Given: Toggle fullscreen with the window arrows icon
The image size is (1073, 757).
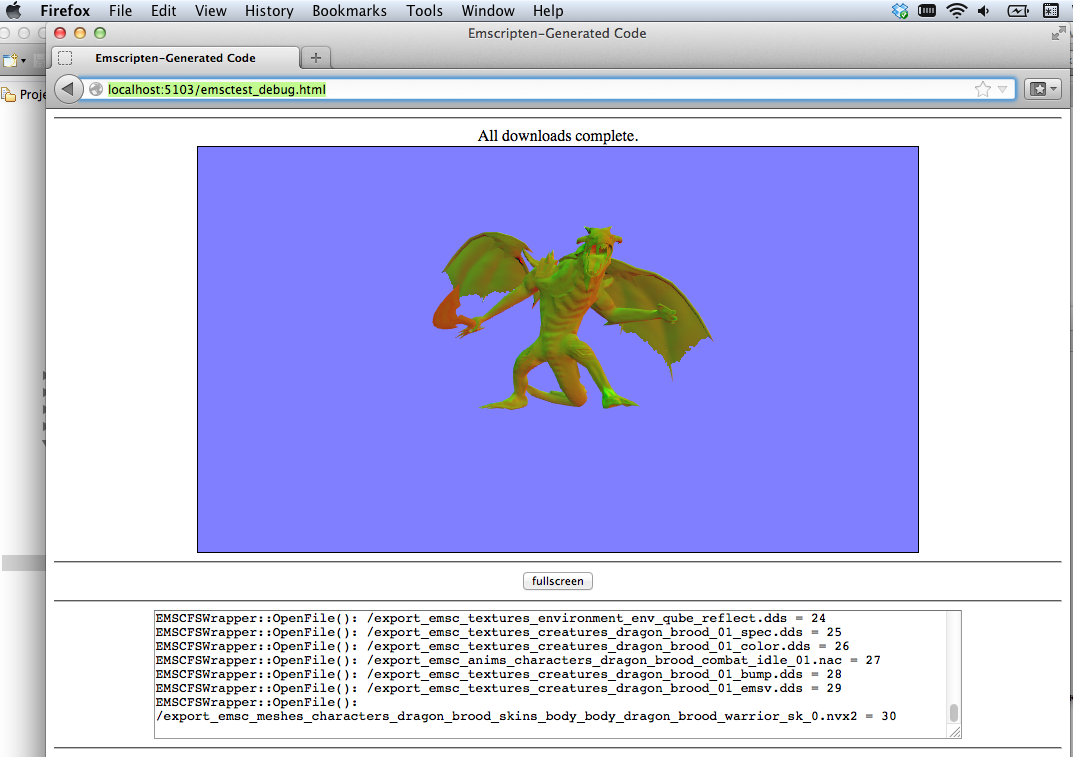Looking at the screenshot, I should click(1059, 34).
